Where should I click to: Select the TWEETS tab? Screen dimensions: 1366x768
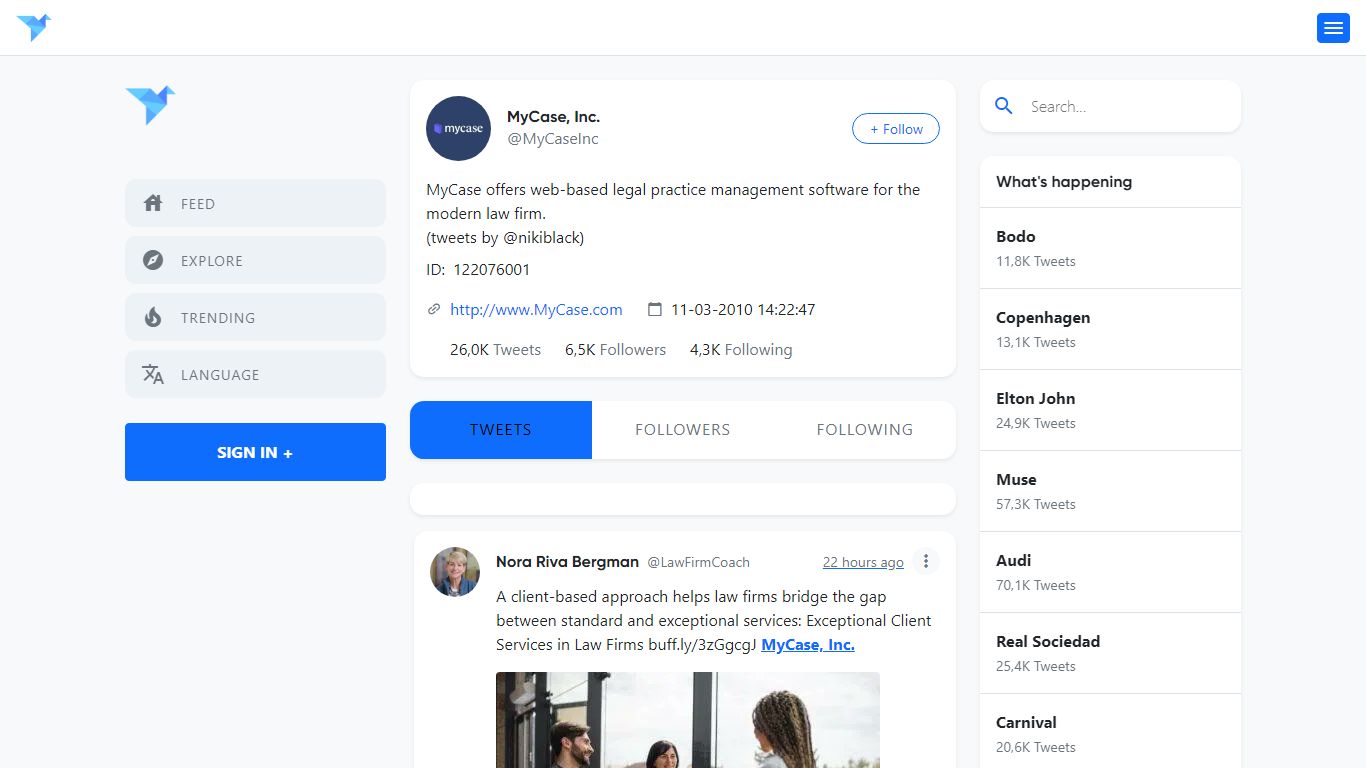coord(501,430)
